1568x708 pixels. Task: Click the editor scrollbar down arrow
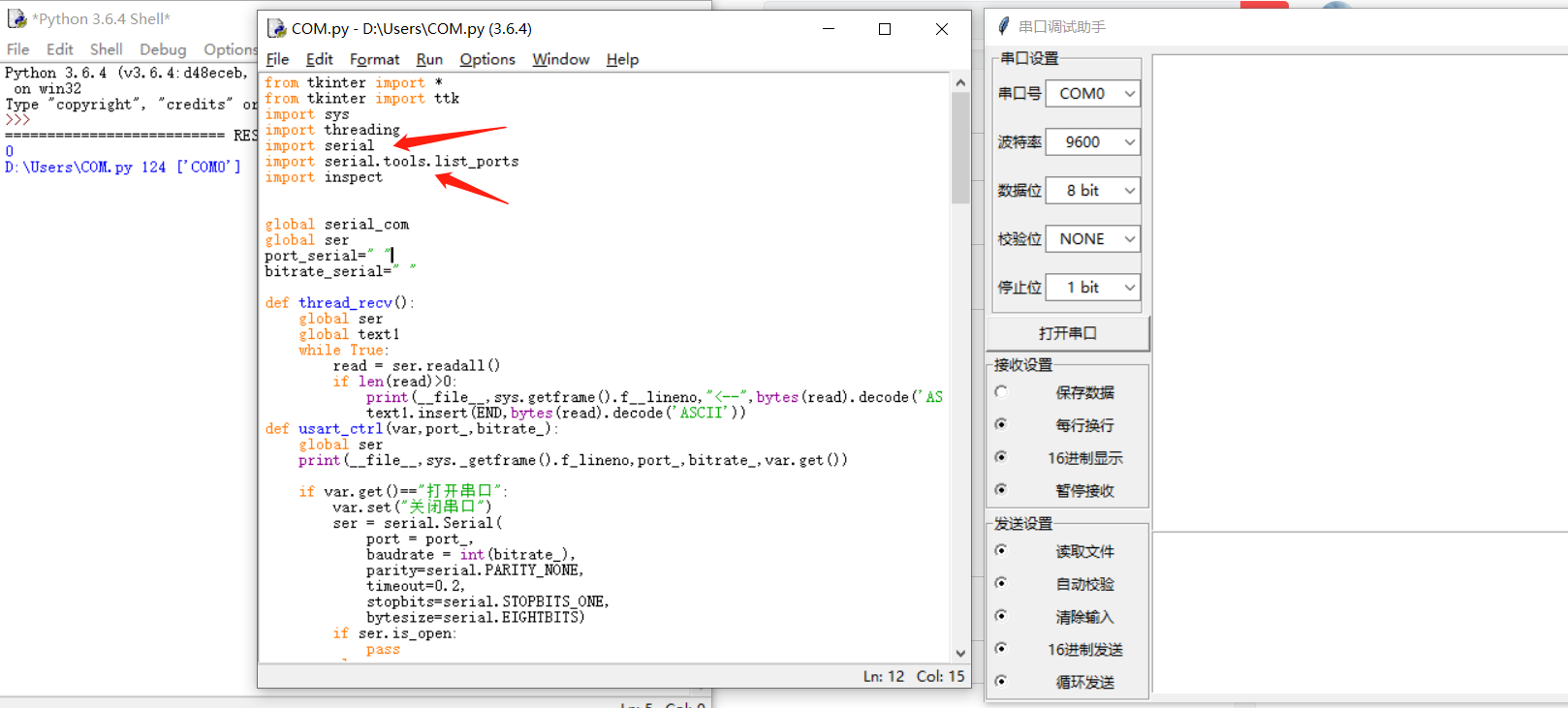[x=960, y=654]
